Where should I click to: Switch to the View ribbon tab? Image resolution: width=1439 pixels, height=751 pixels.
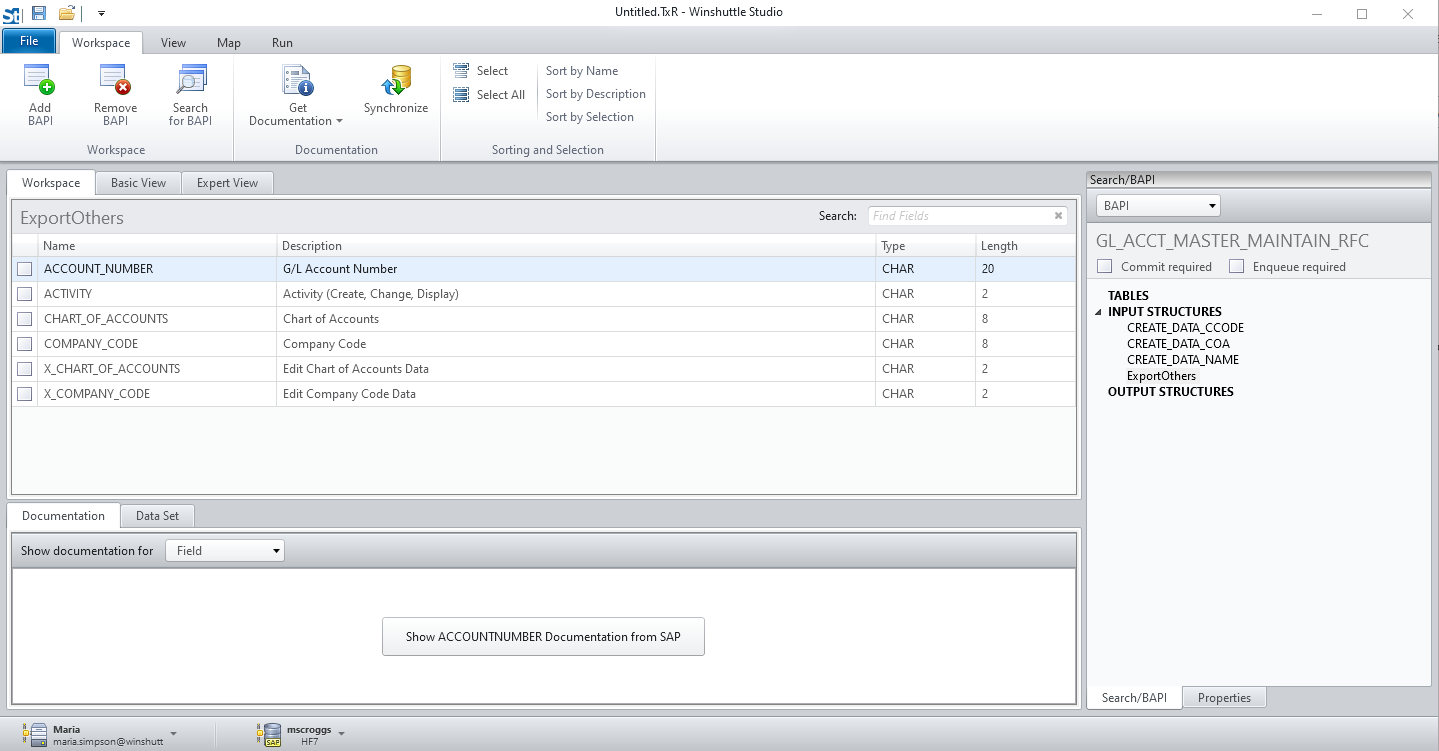click(173, 43)
